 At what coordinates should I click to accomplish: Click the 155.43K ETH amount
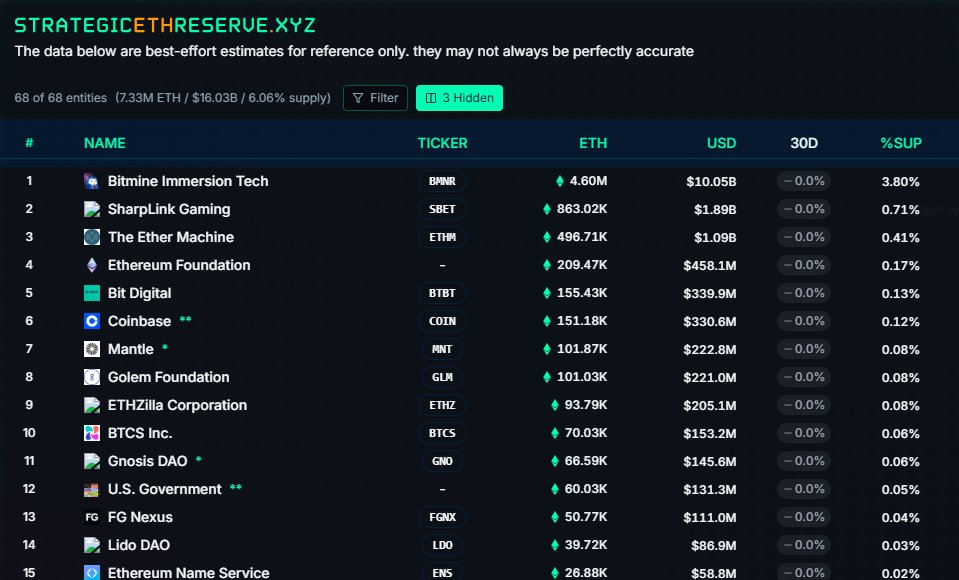tap(582, 293)
